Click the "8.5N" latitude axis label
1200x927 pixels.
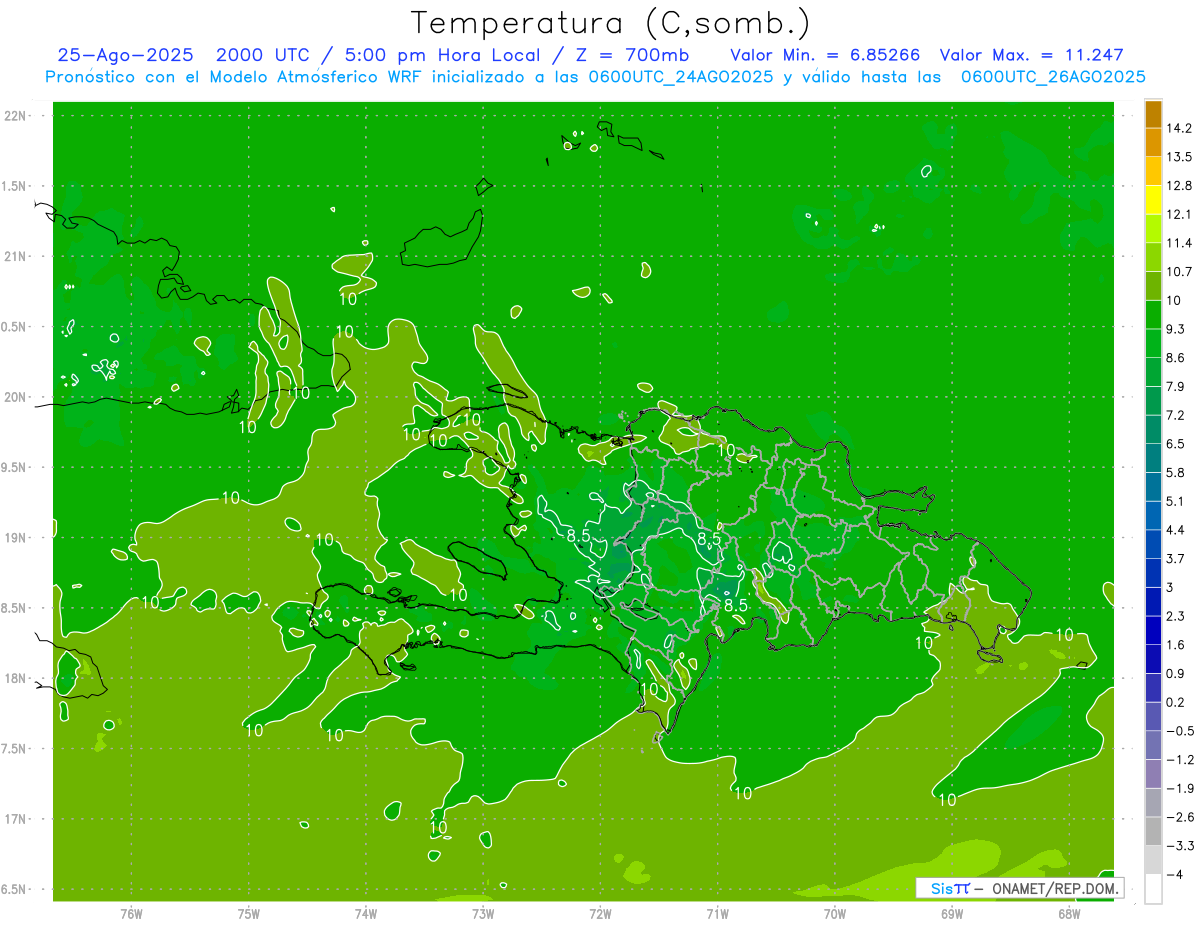pos(14,608)
